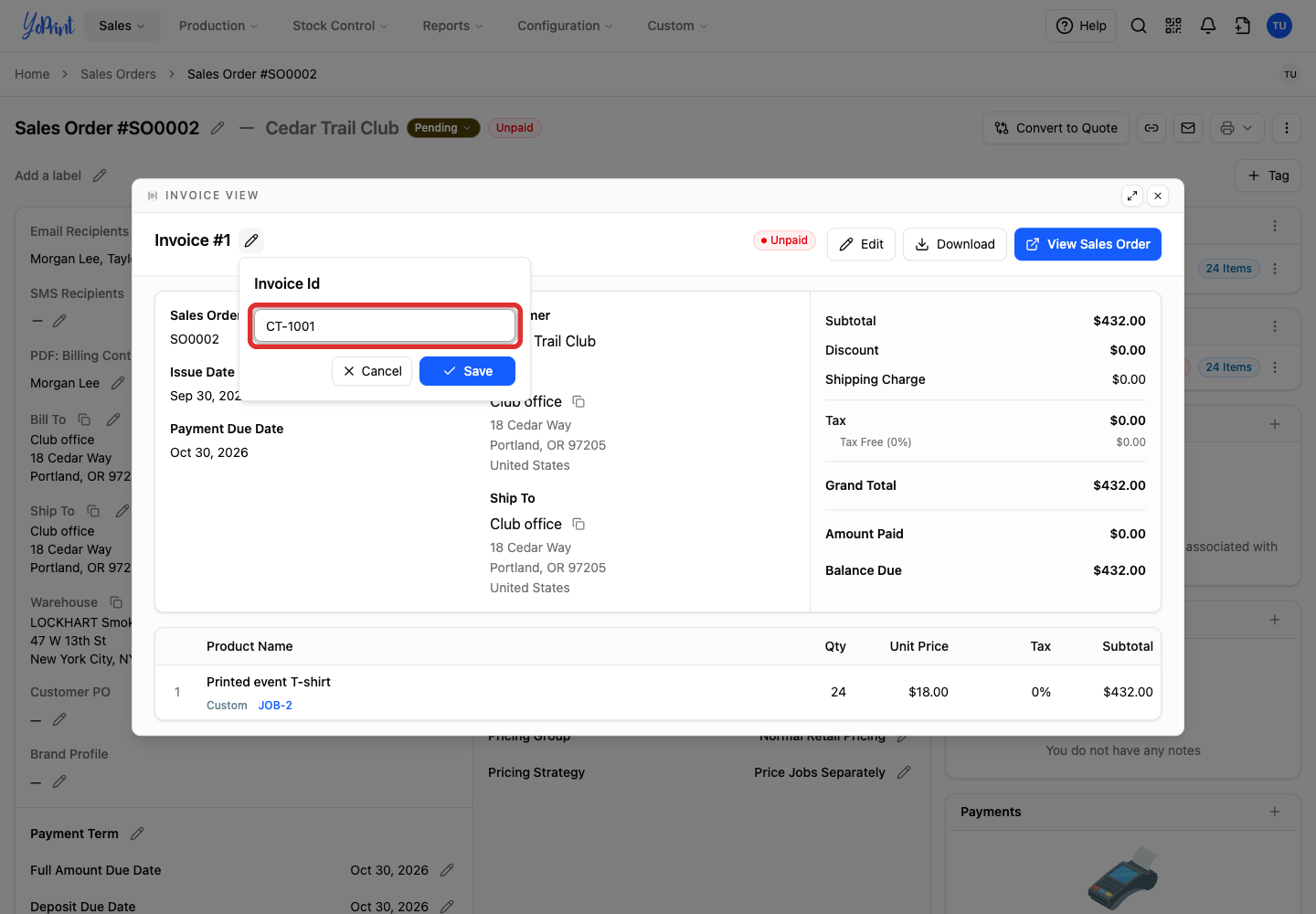
Task: Click the pencil icon beside Invoice #1
Action: pyautogui.click(x=251, y=240)
